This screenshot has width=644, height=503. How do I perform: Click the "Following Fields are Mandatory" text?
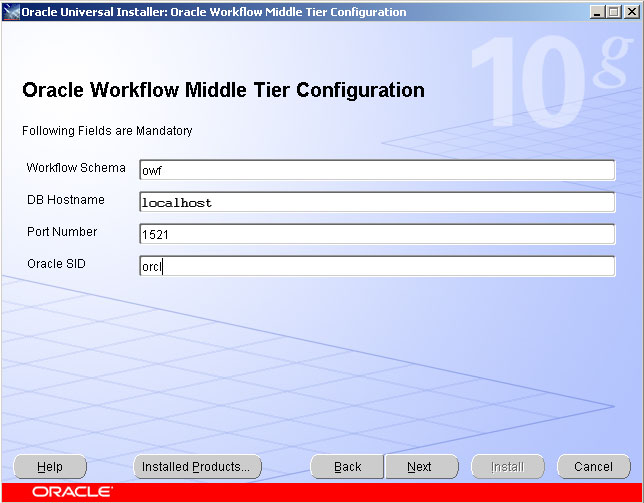click(107, 131)
